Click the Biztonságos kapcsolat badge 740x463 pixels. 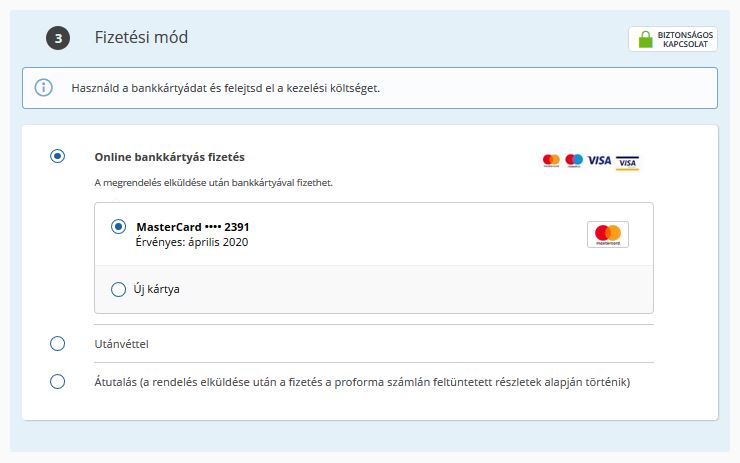point(673,39)
